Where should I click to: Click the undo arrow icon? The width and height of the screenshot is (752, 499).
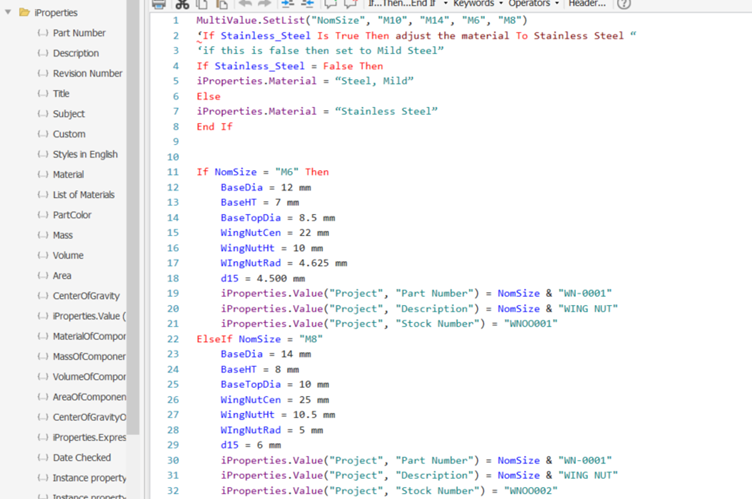(x=245, y=3)
